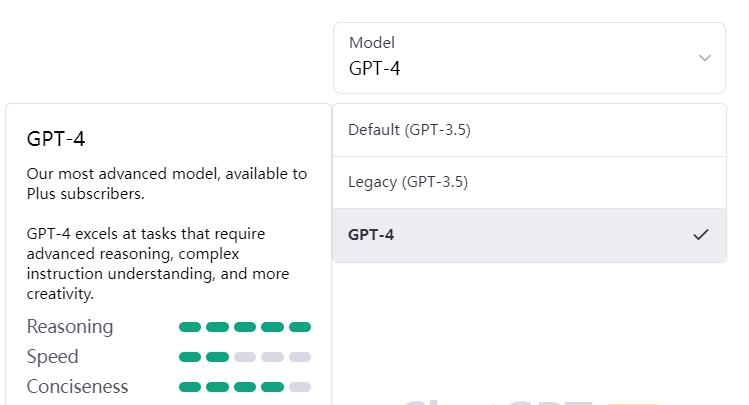Click the Reasoning label

click(70, 327)
